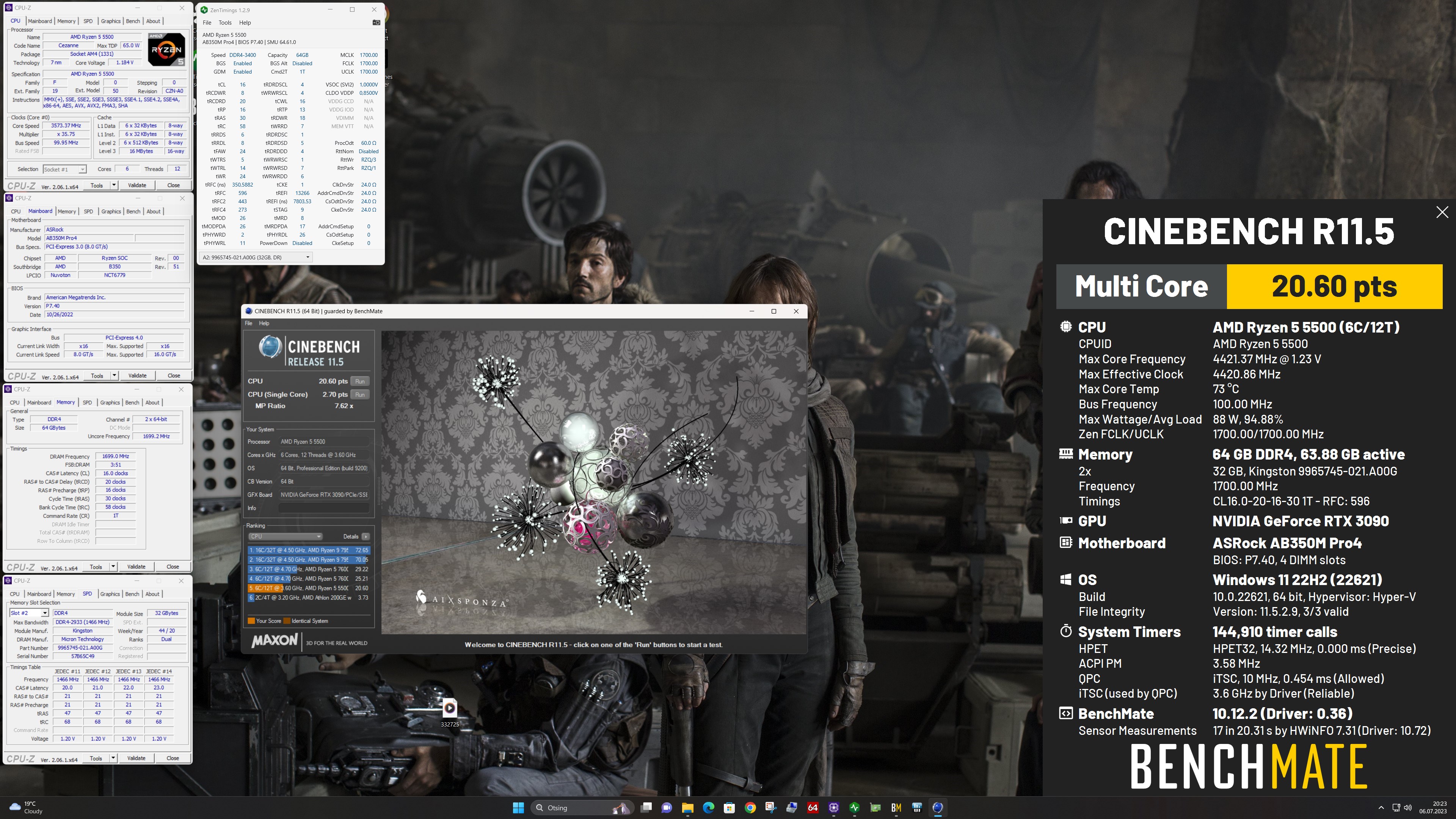Launch Microsoft Edge from taskbar
The height and width of the screenshot is (819, 1456).
pyautogui.click(x=708, y=808)
